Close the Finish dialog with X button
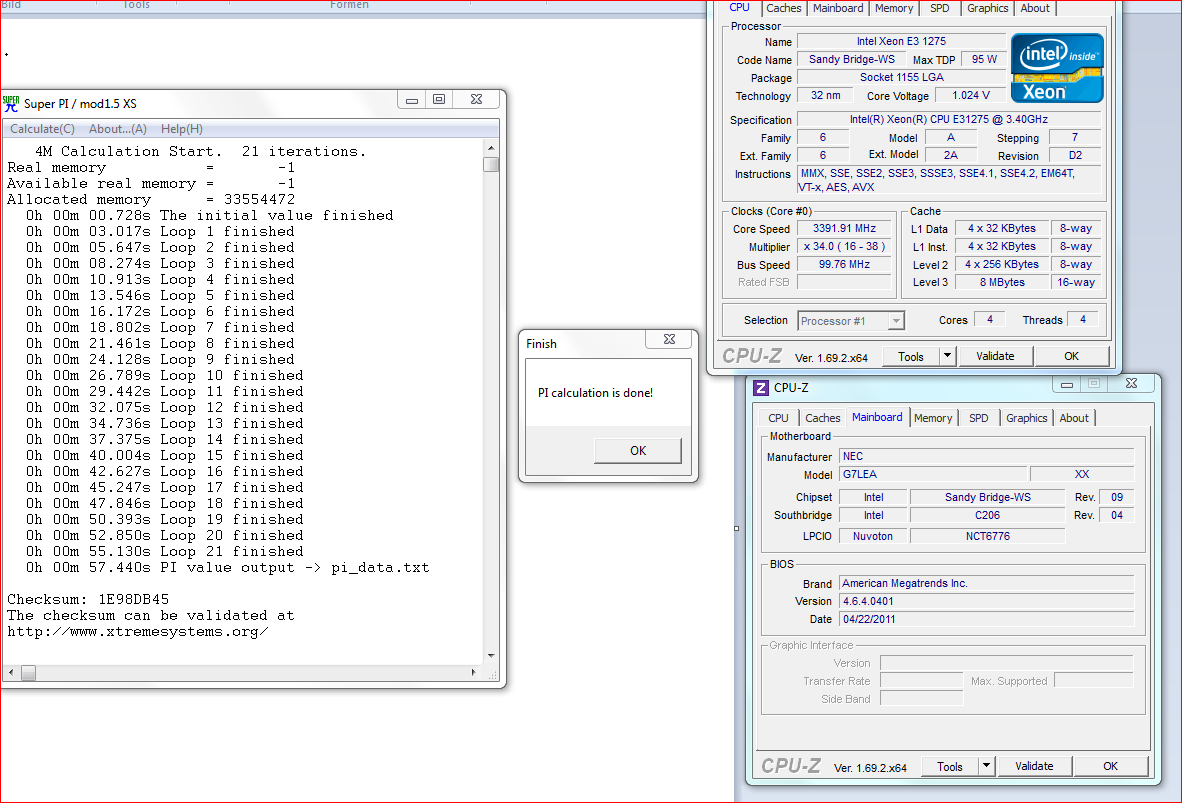 (x=670, y=341)
